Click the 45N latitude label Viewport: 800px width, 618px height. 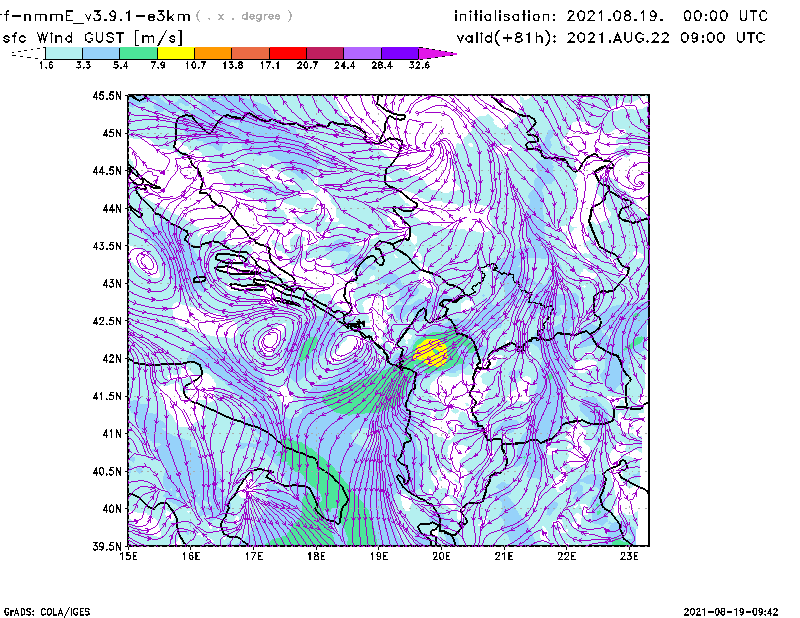112,133
